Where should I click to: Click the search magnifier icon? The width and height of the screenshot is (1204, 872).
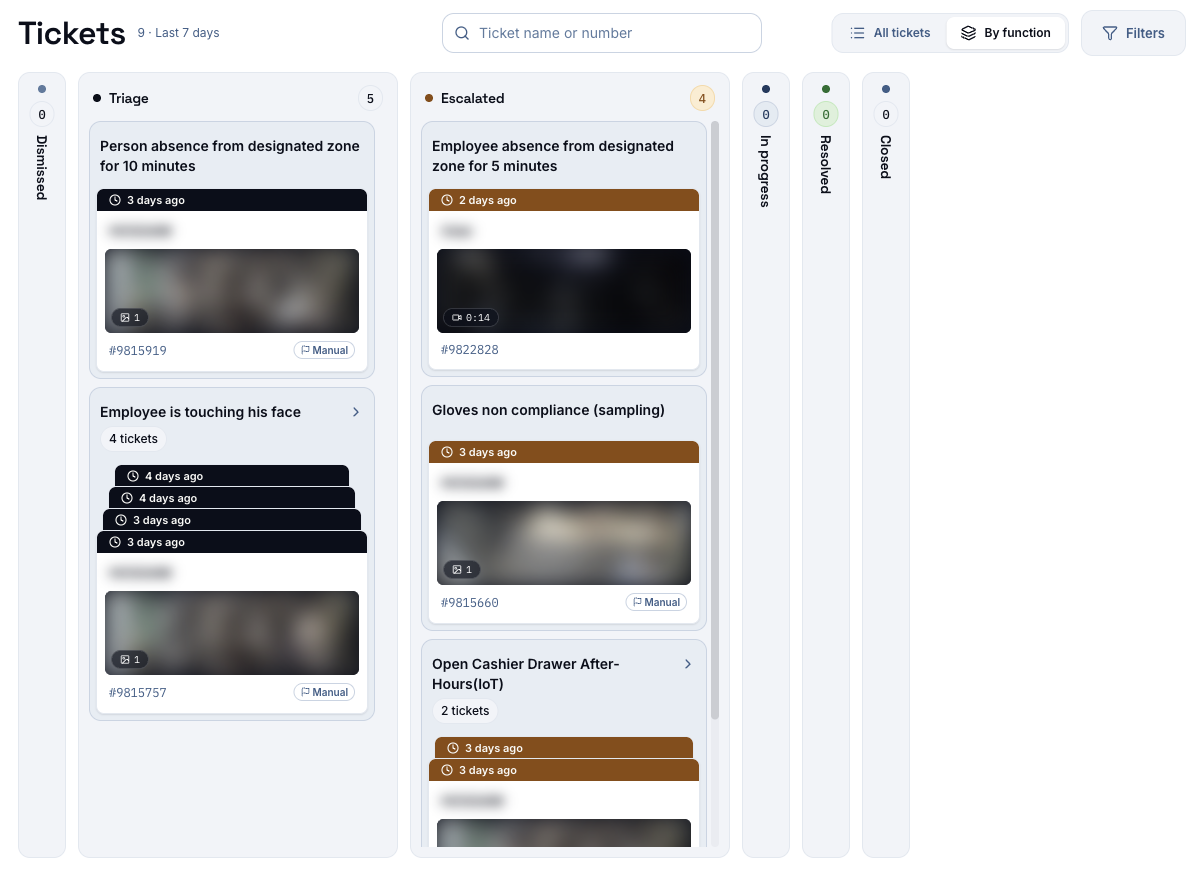pos(462,33)
